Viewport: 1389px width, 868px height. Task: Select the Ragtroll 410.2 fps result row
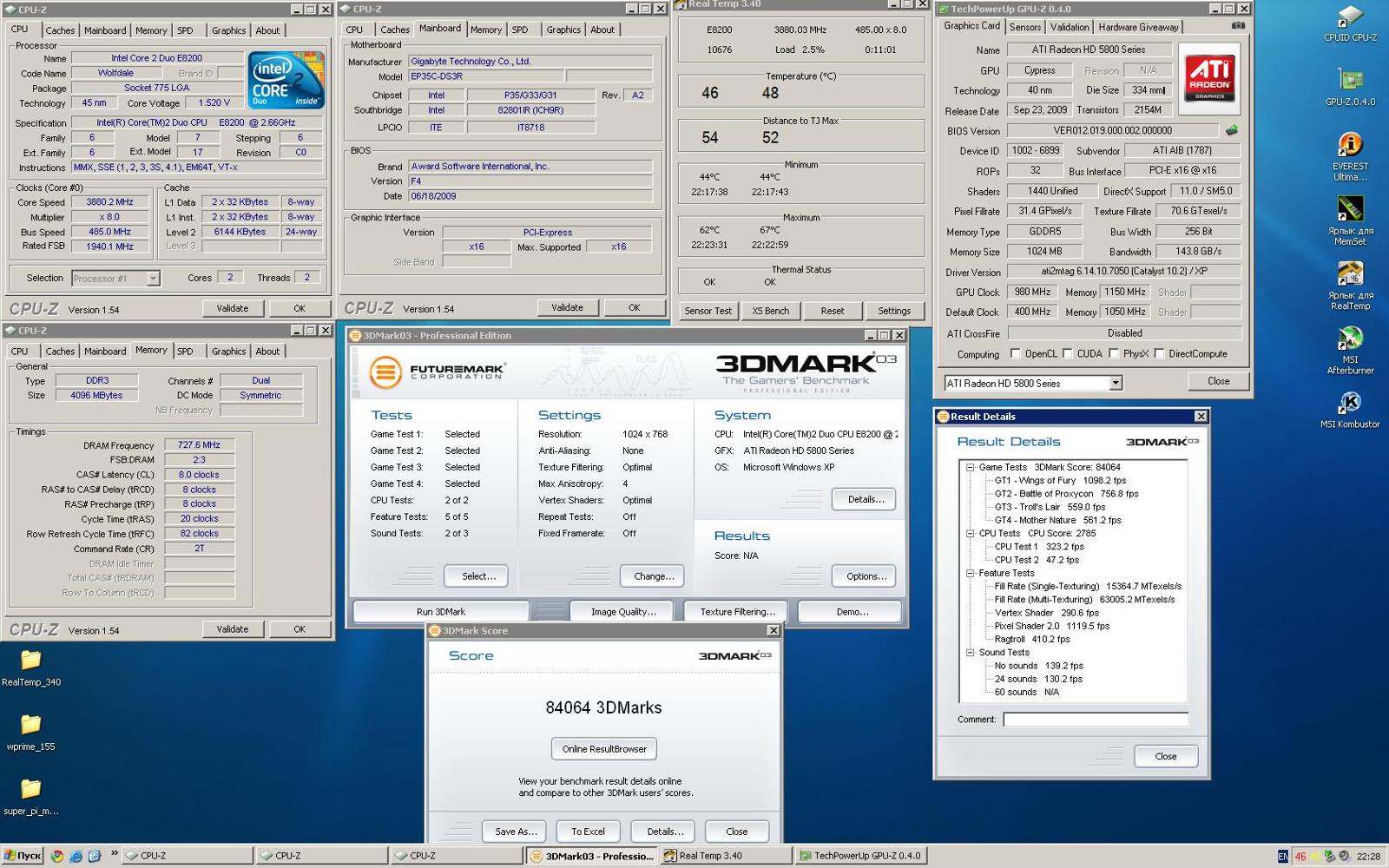point(1032,639)
